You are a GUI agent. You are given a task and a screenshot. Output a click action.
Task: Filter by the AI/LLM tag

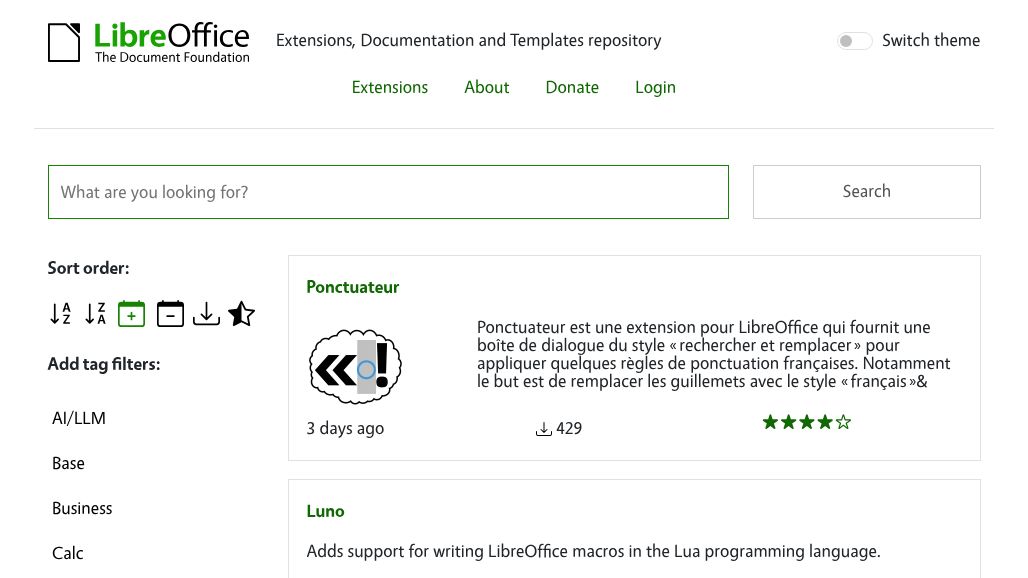coord(79,418)
